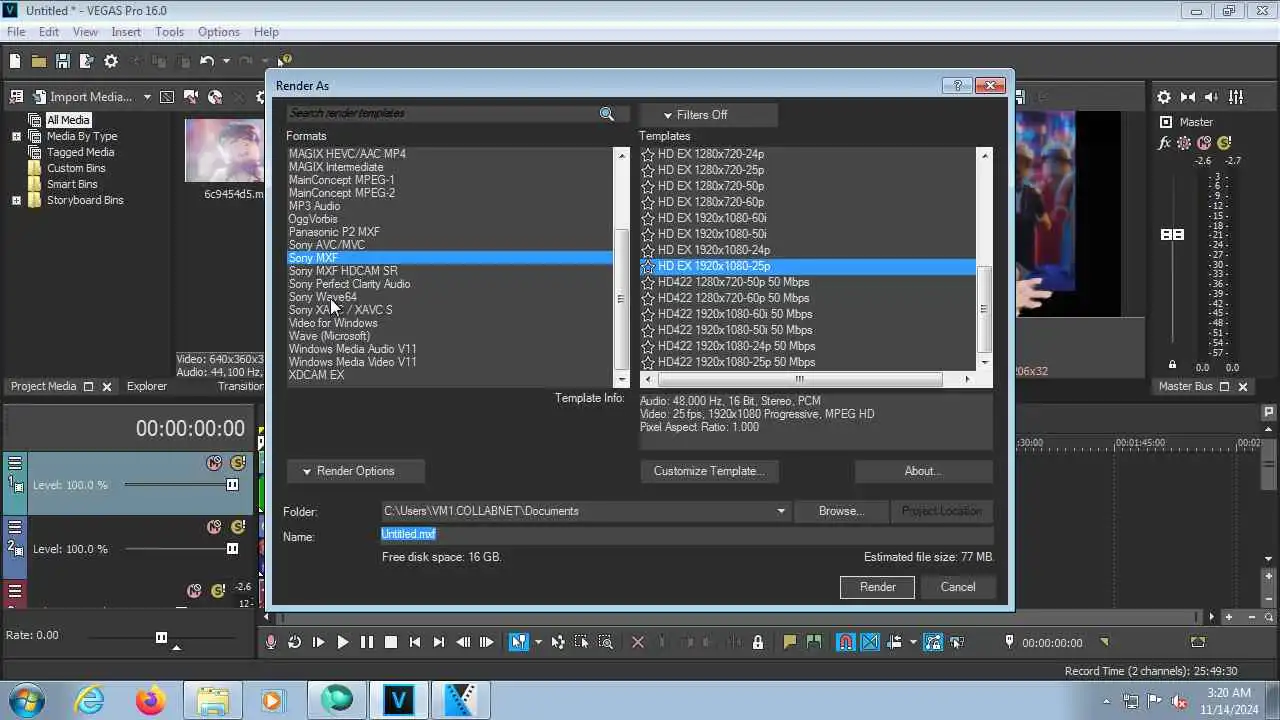1280x720 pixels.
Task: Open the edit tool dropdown arrow
Action: tap(538, 642)
